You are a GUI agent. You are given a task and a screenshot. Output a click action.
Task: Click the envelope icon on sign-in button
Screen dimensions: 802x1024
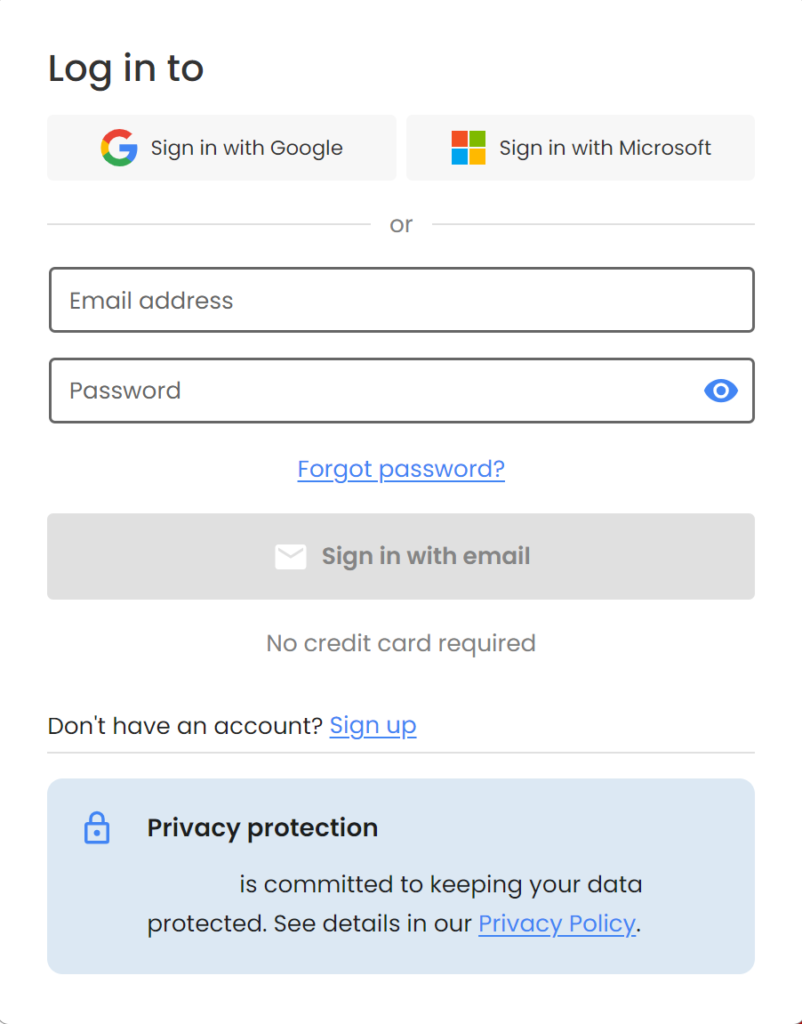(290, 557)
